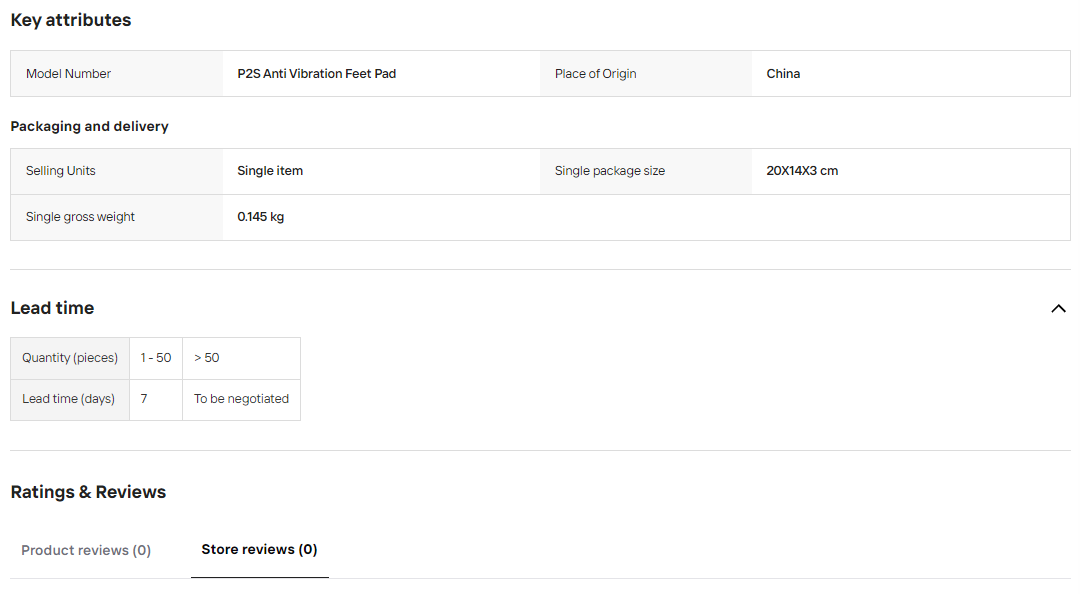The width and height of the screenshot is (1080, 594).
Task: Click the 1 - 50 quantity cell
Action: (156, 358)
